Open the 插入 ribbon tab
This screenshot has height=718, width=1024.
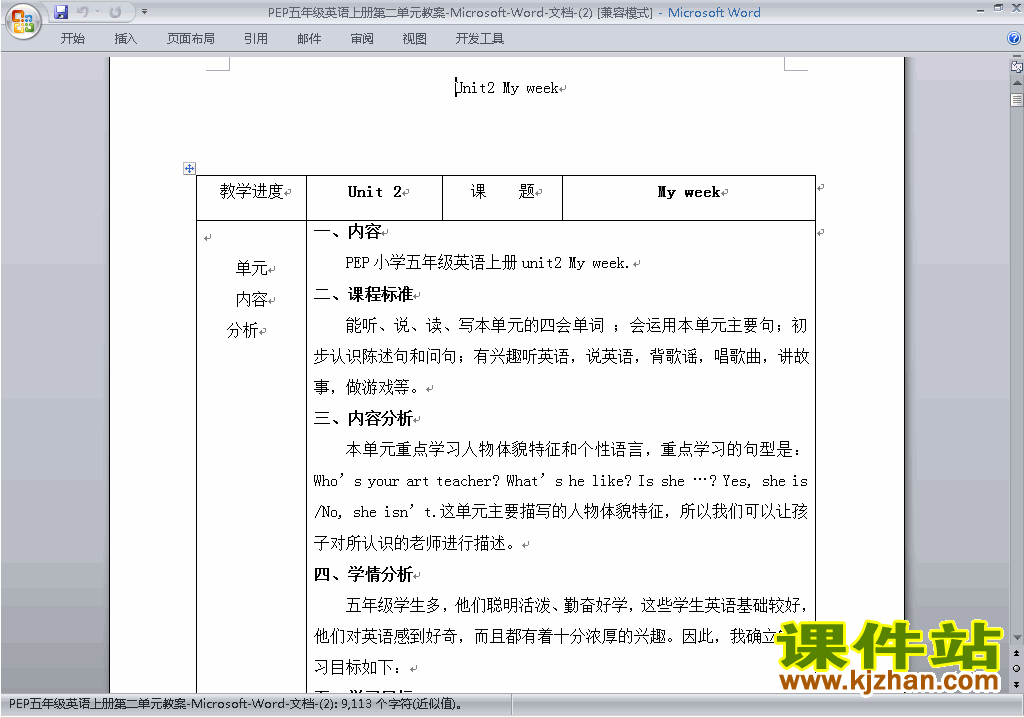[125, 39]
